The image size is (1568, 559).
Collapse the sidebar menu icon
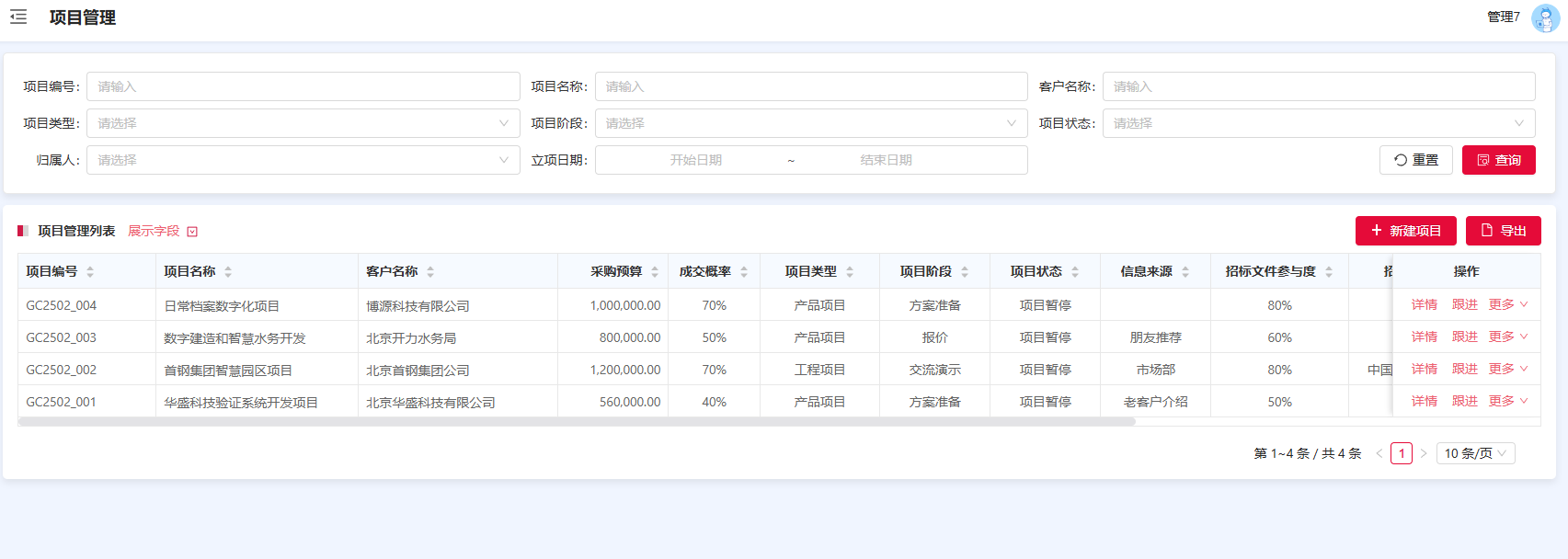coord(18,17)
